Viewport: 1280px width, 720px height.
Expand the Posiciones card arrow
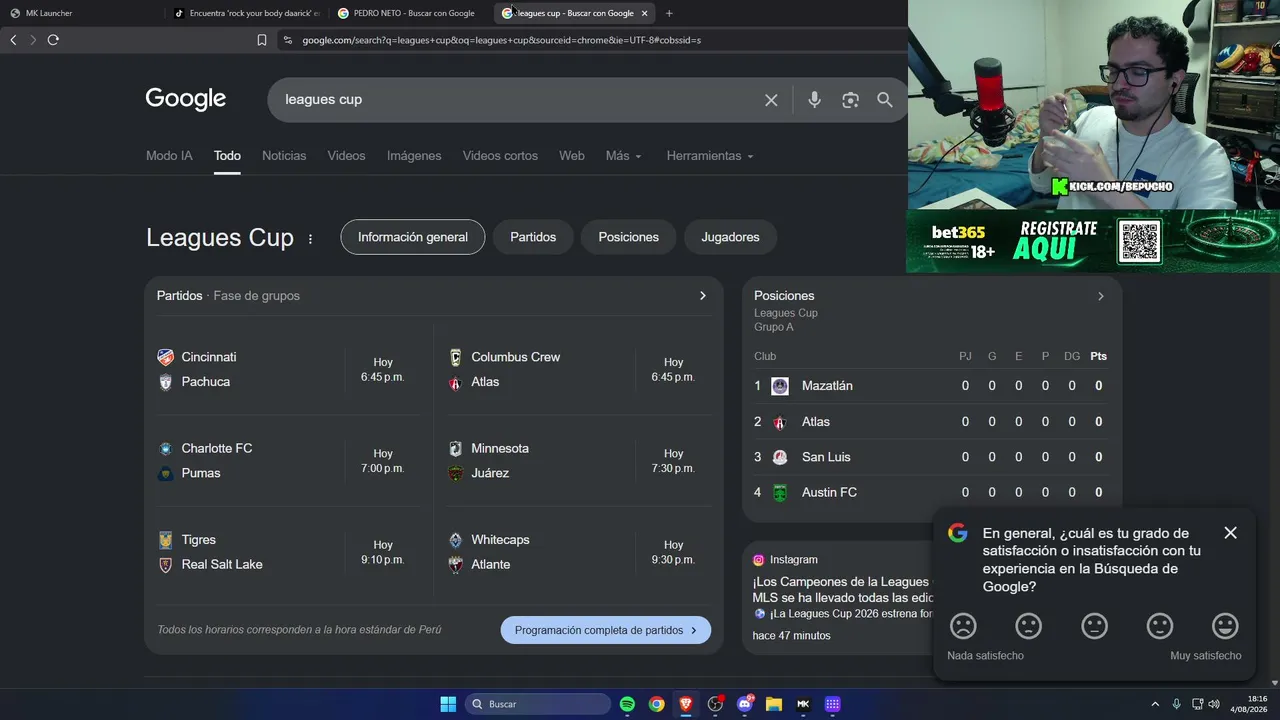1101,296
